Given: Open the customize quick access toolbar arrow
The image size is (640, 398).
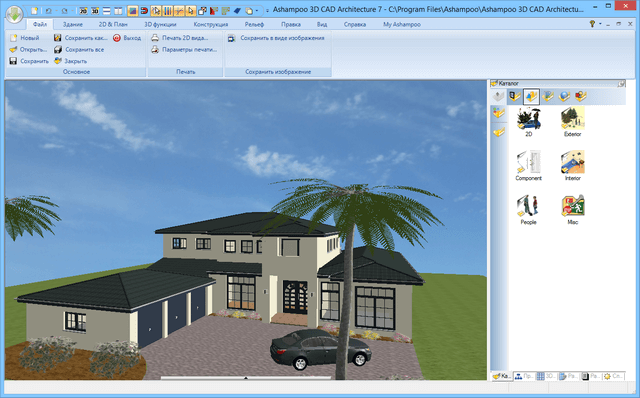Looking at the screenshot, I should [267, 11].
